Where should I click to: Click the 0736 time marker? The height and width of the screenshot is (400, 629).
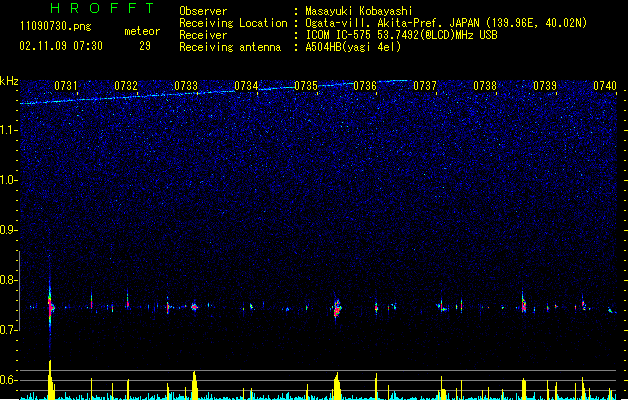365,86
